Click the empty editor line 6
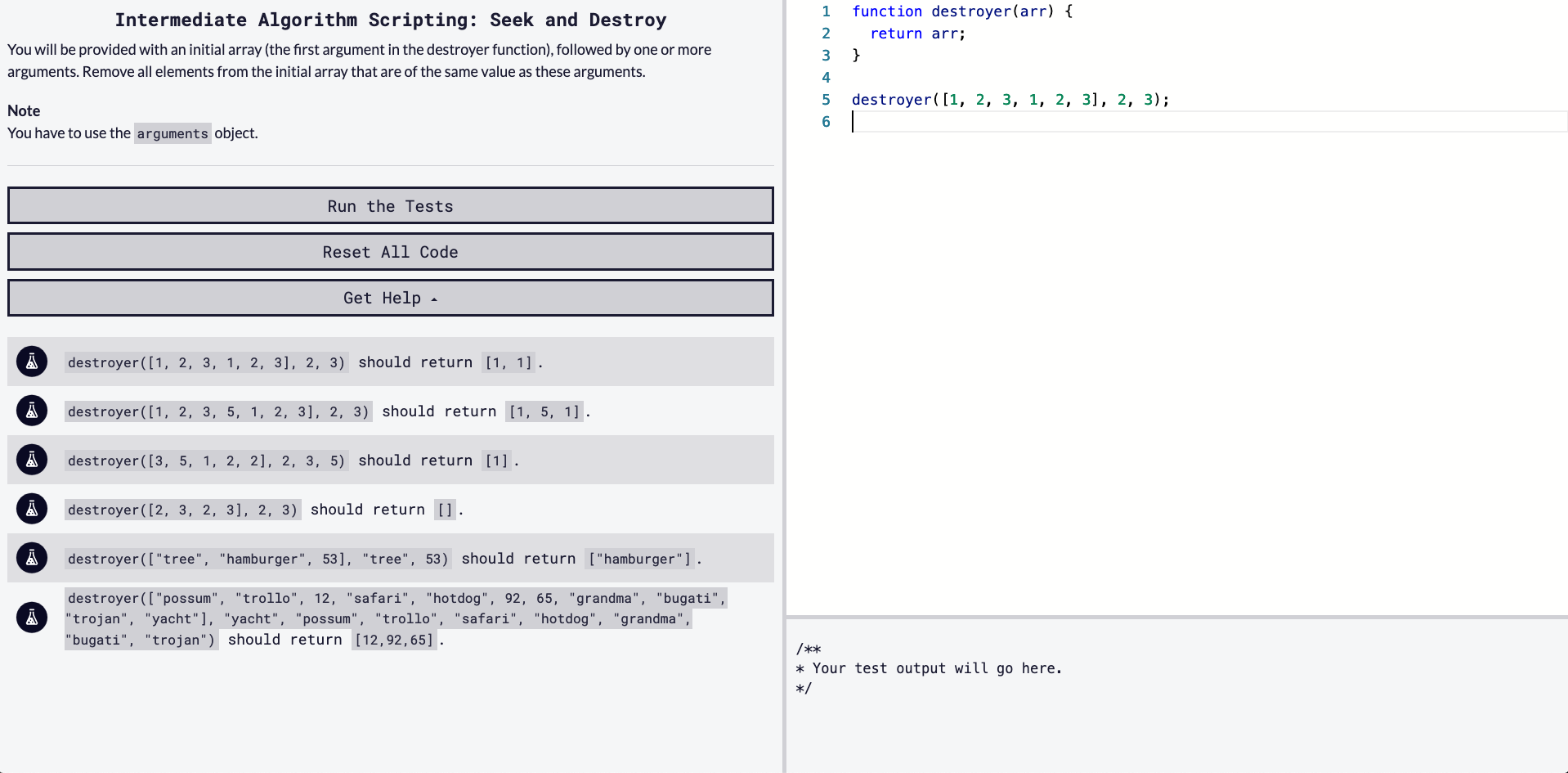 tap(1208, 122)
